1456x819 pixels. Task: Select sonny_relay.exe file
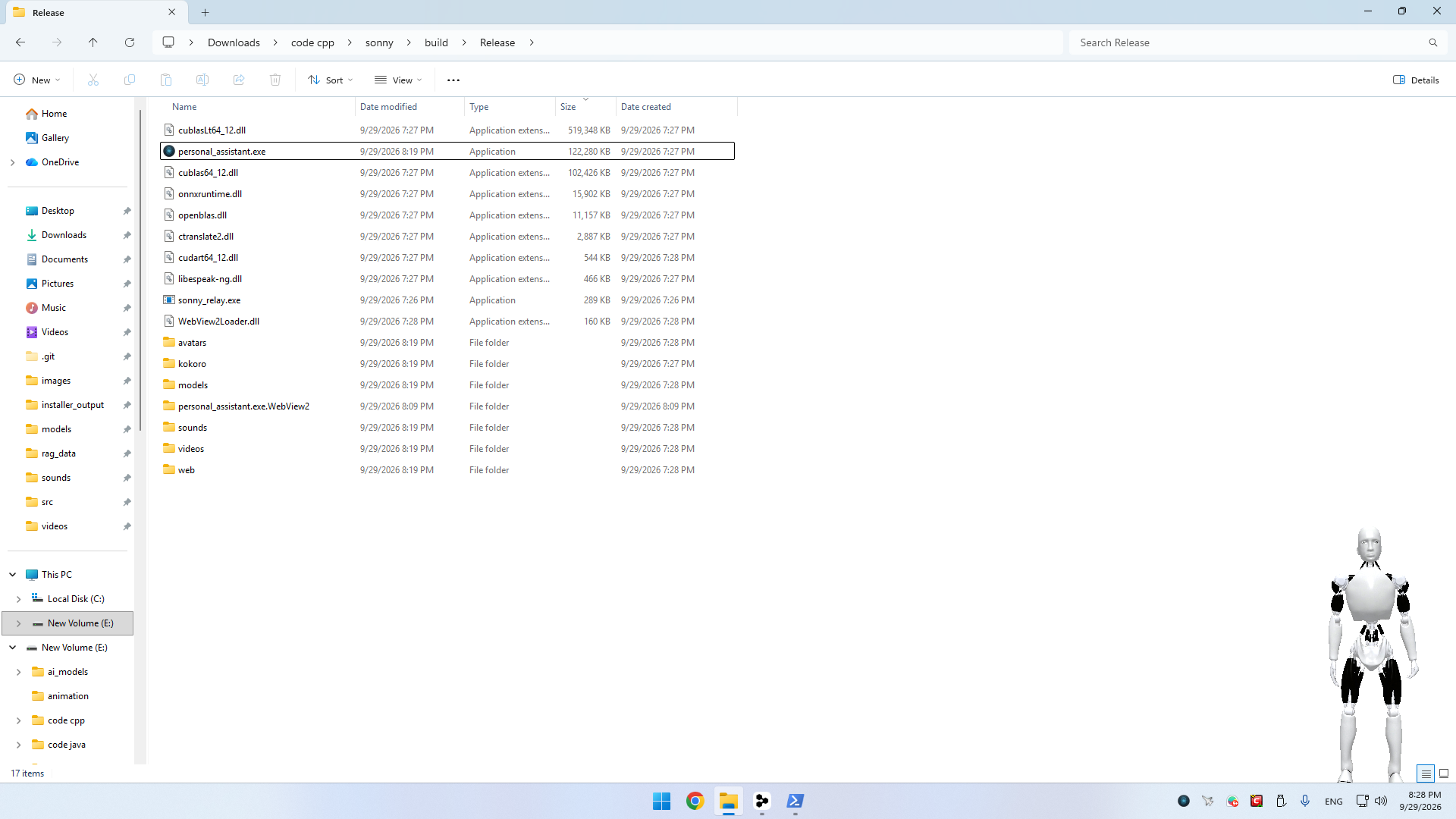point(447,300)
